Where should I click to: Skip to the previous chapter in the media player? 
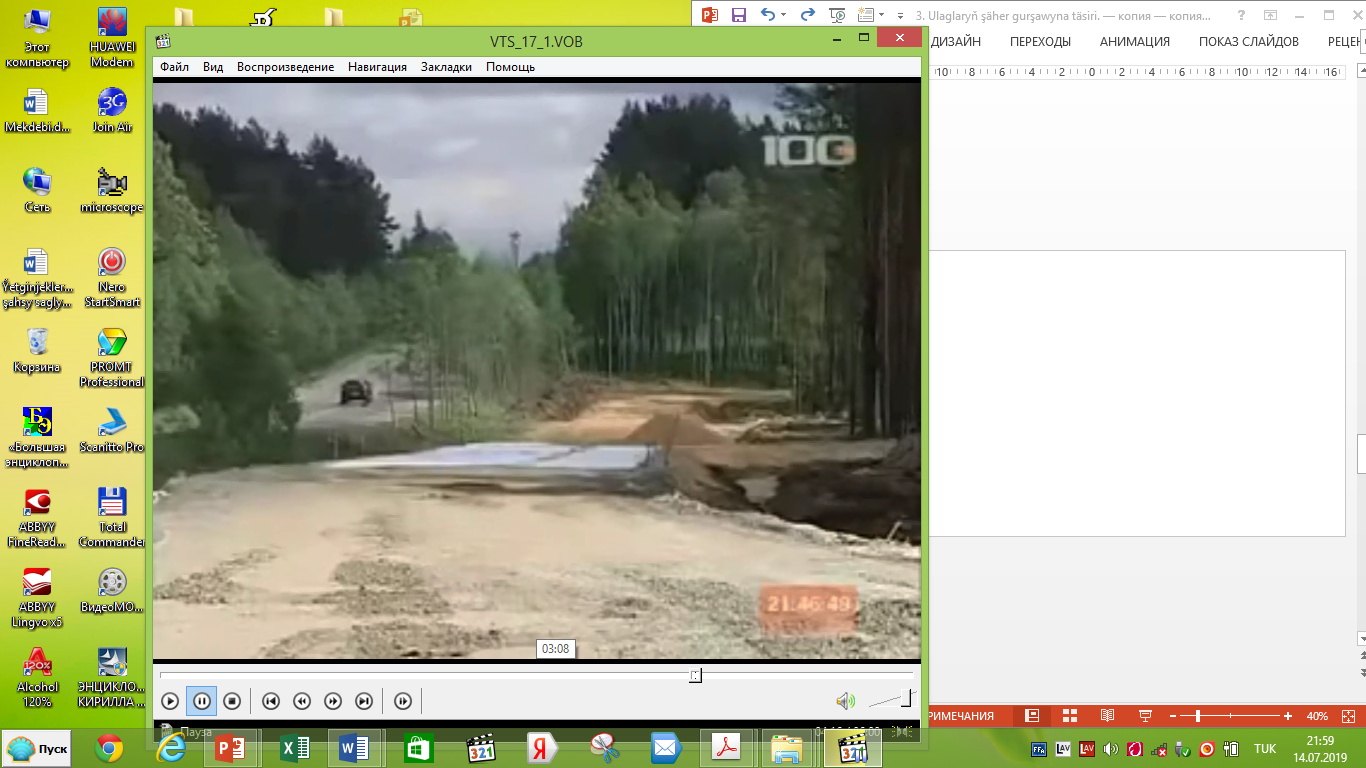270,701
